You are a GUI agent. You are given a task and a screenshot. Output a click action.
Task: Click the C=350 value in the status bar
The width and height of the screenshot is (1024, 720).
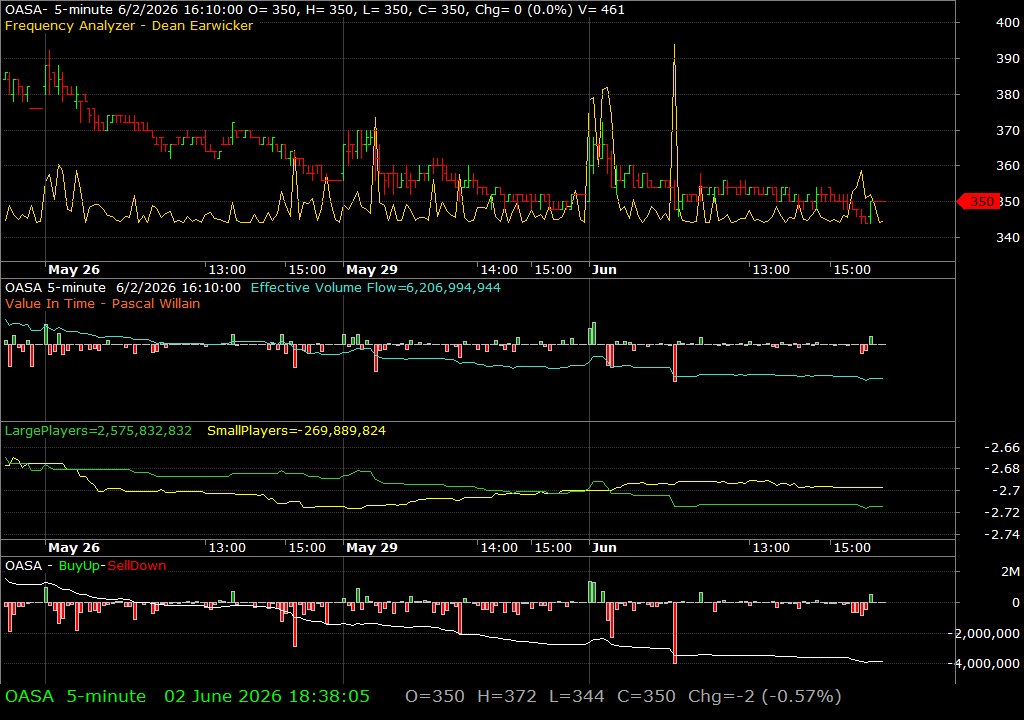647,696
